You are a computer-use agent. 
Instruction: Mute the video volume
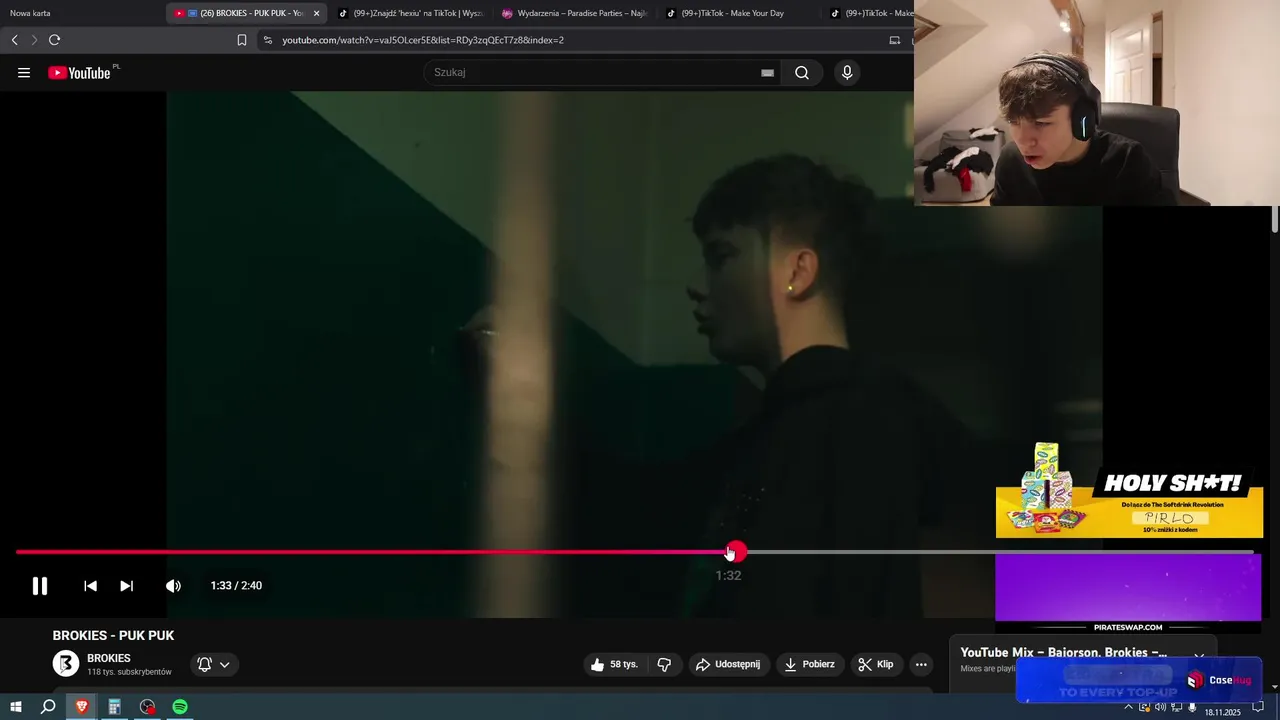[x=173, y=586]
